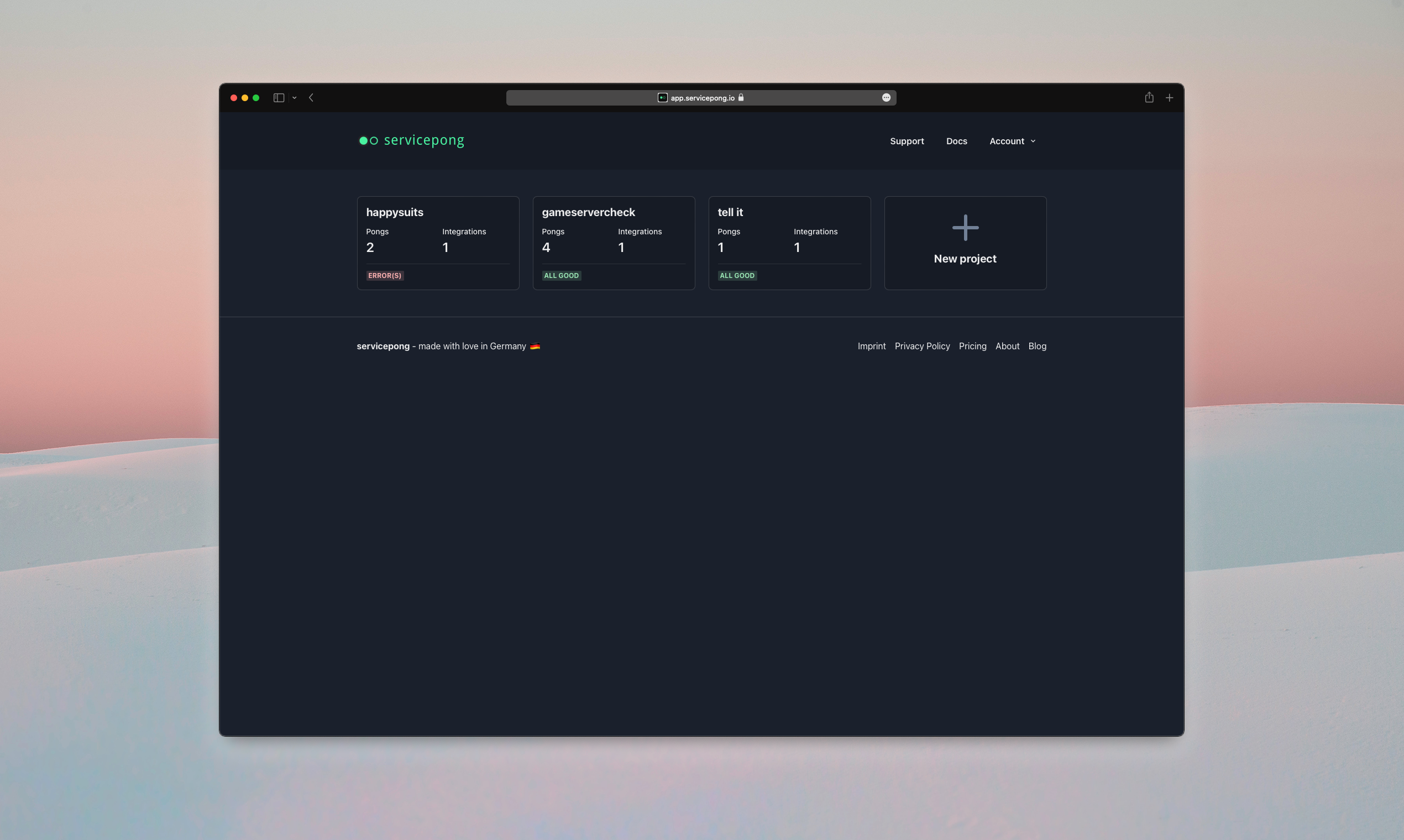Viewport: 1404px width, 840px height.
Task: Open the Support page
Action: tap(907, 141)
